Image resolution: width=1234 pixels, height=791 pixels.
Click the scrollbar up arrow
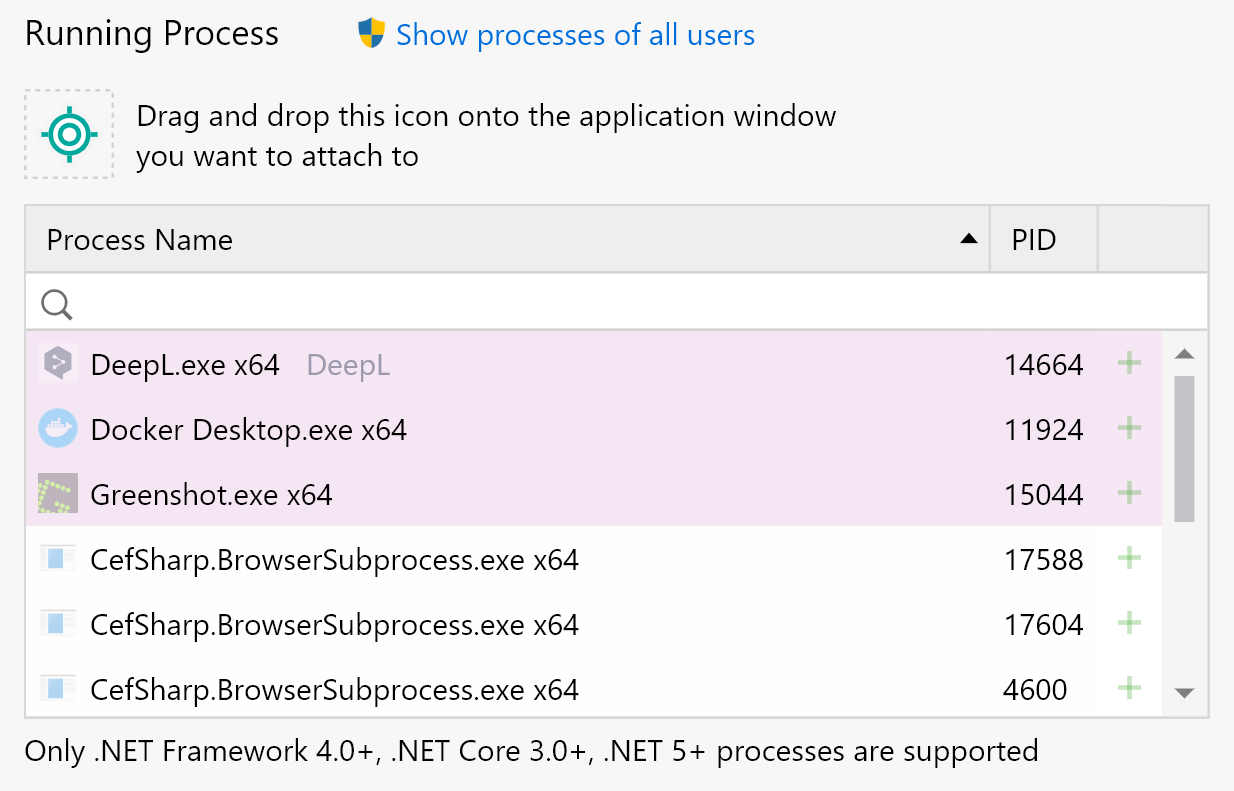tap(1185, 355)
